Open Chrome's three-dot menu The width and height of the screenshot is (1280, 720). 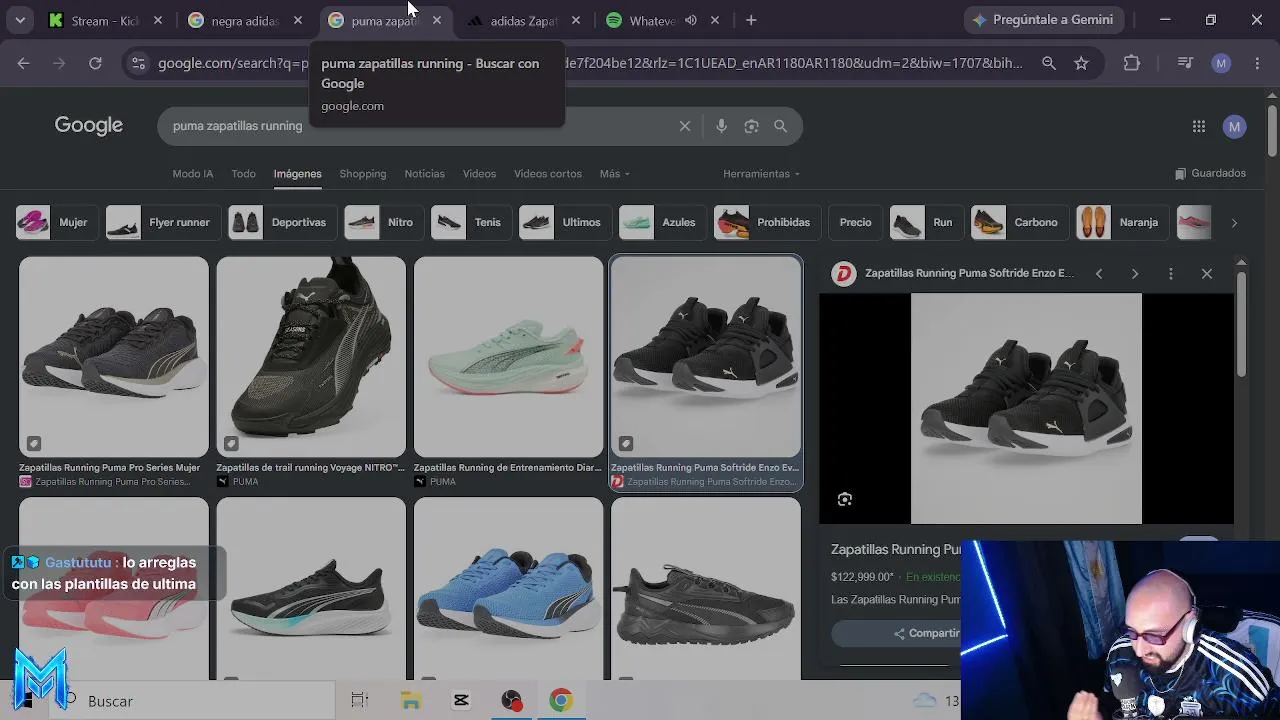[1257, 63]
